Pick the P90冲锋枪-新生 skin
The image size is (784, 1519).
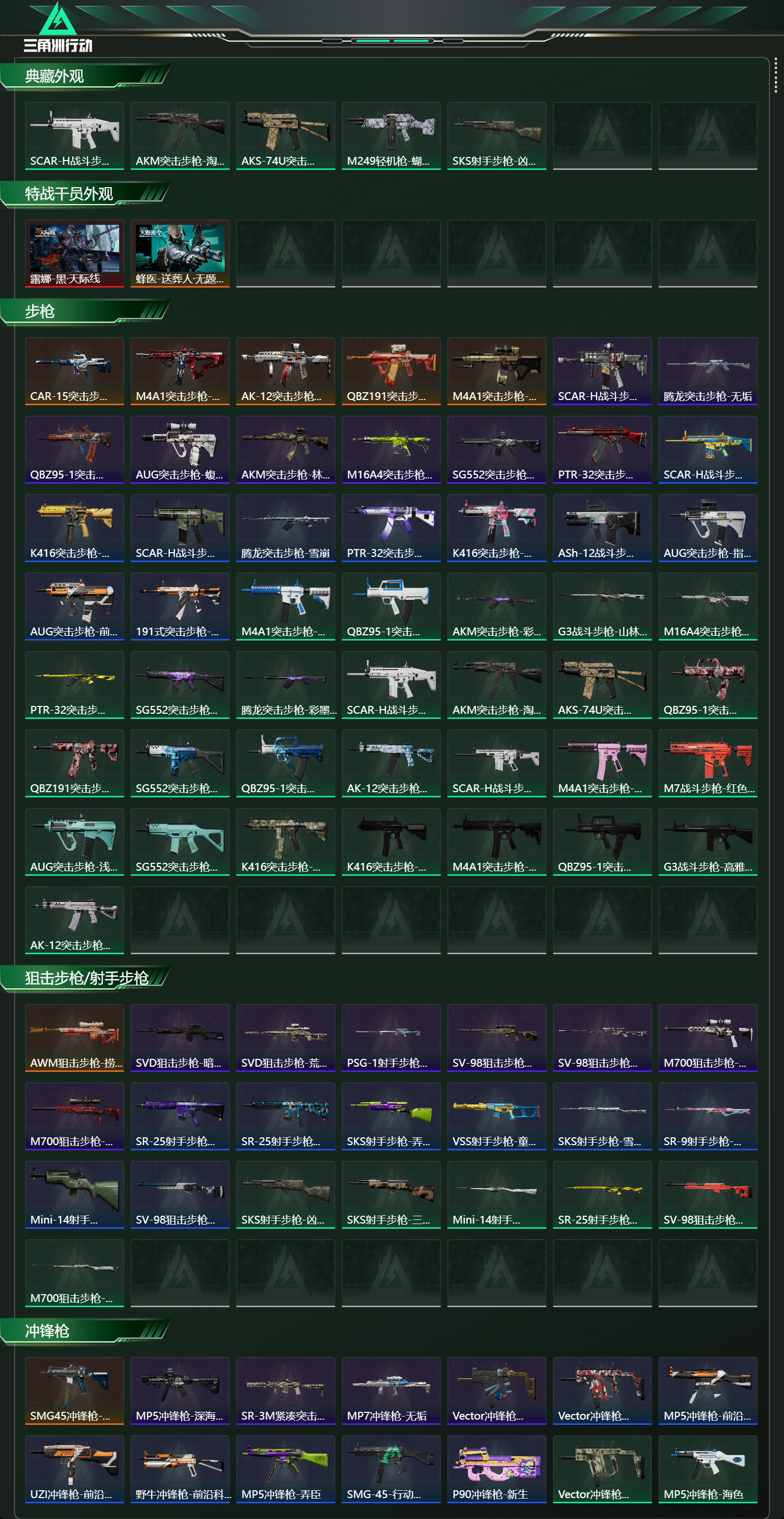pos(497,1469)
